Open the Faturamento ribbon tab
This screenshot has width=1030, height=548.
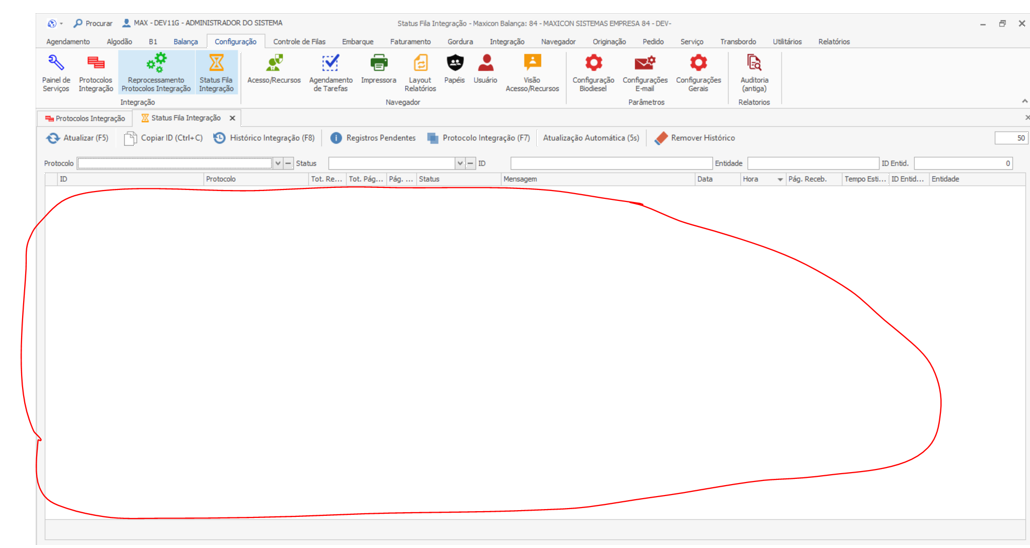tap(411, 41)
